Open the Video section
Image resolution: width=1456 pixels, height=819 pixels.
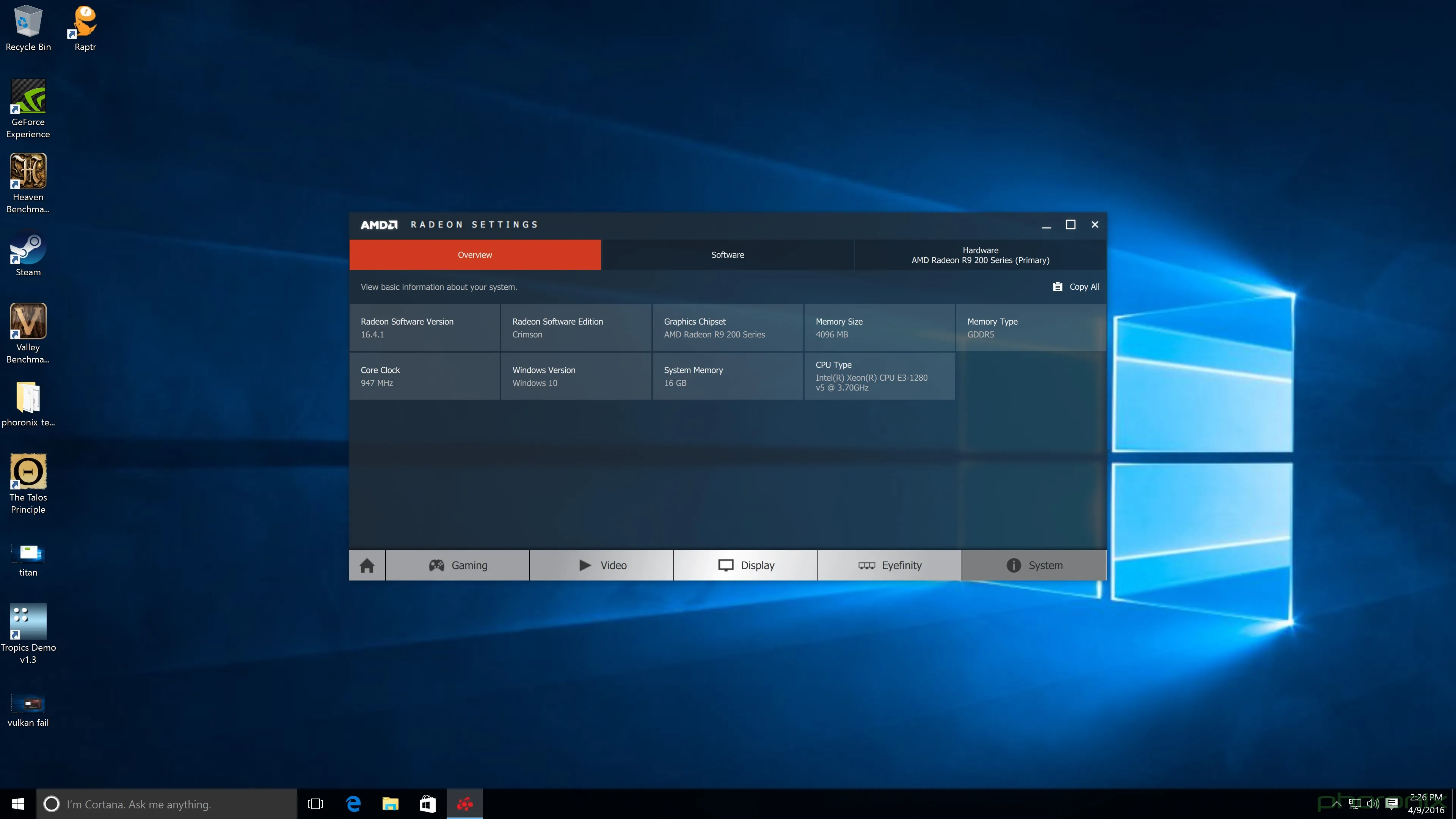[601, 565]
